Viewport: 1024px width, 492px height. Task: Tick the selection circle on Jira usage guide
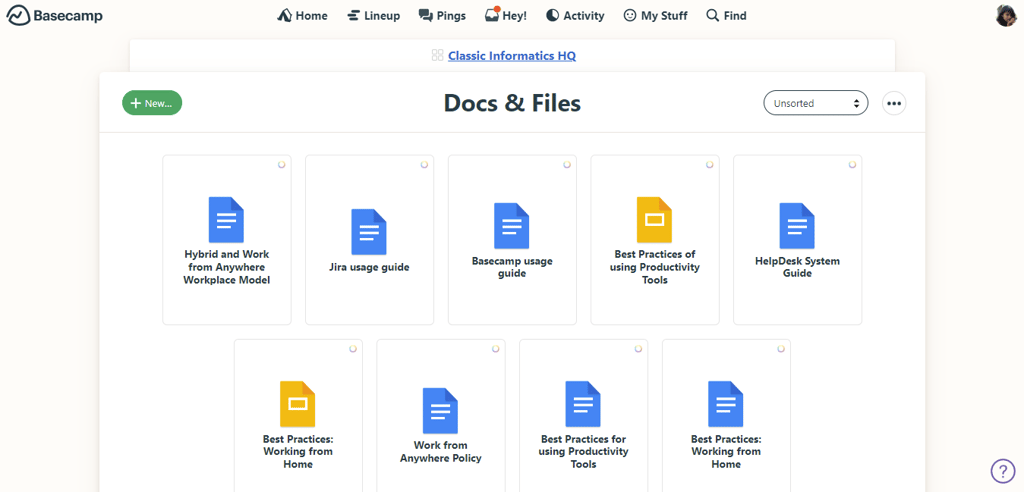[x=424, y=164]
